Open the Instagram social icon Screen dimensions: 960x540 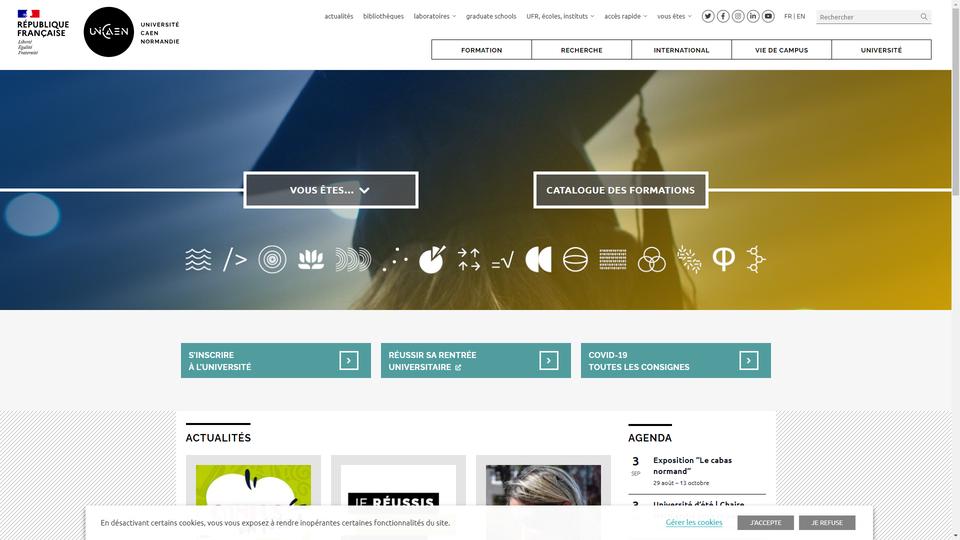(x=738, y=17)
